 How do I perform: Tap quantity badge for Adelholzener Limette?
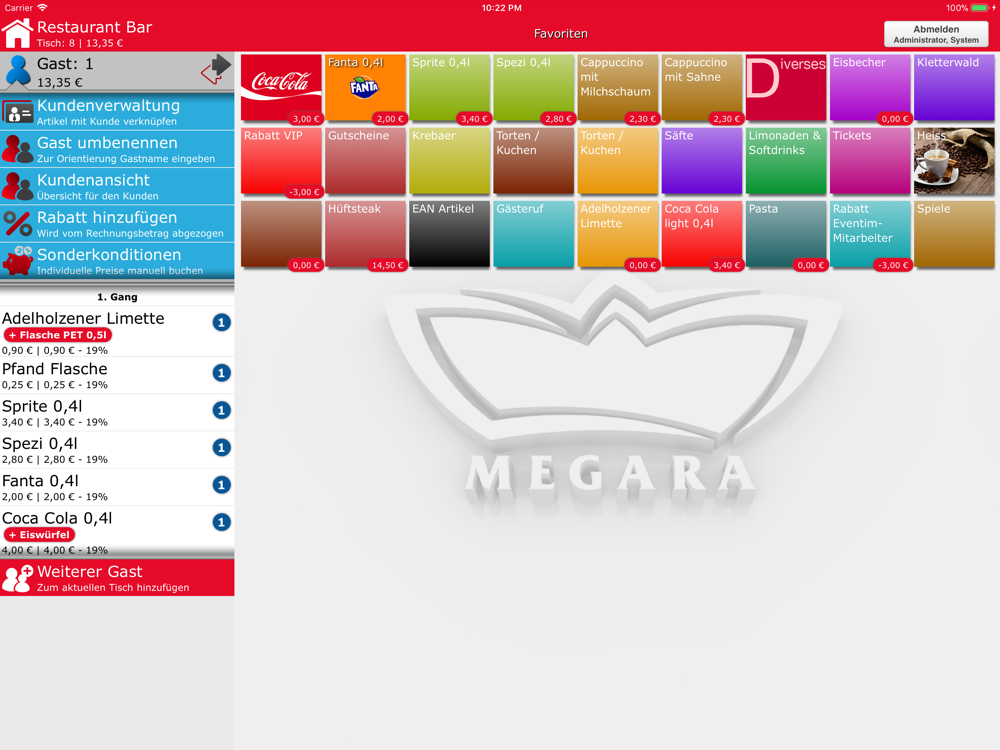(221, 323)
